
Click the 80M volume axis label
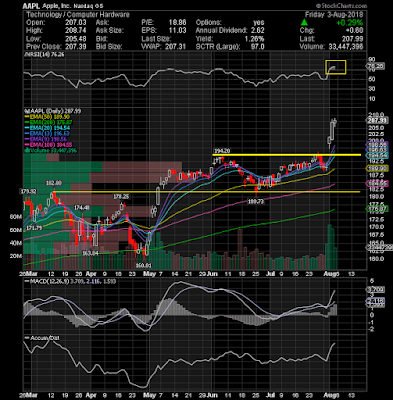click(x=16, y=217)
